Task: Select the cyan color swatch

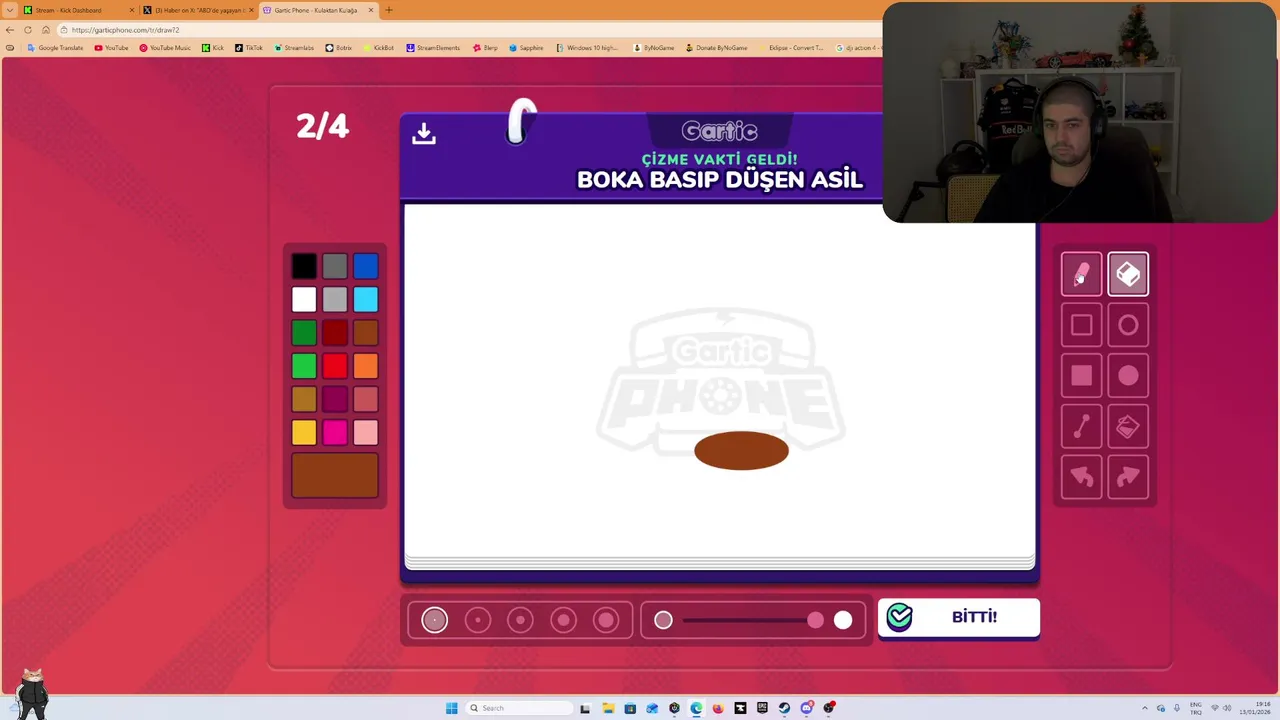Action: pyautogui.click(x=365, y=299)
